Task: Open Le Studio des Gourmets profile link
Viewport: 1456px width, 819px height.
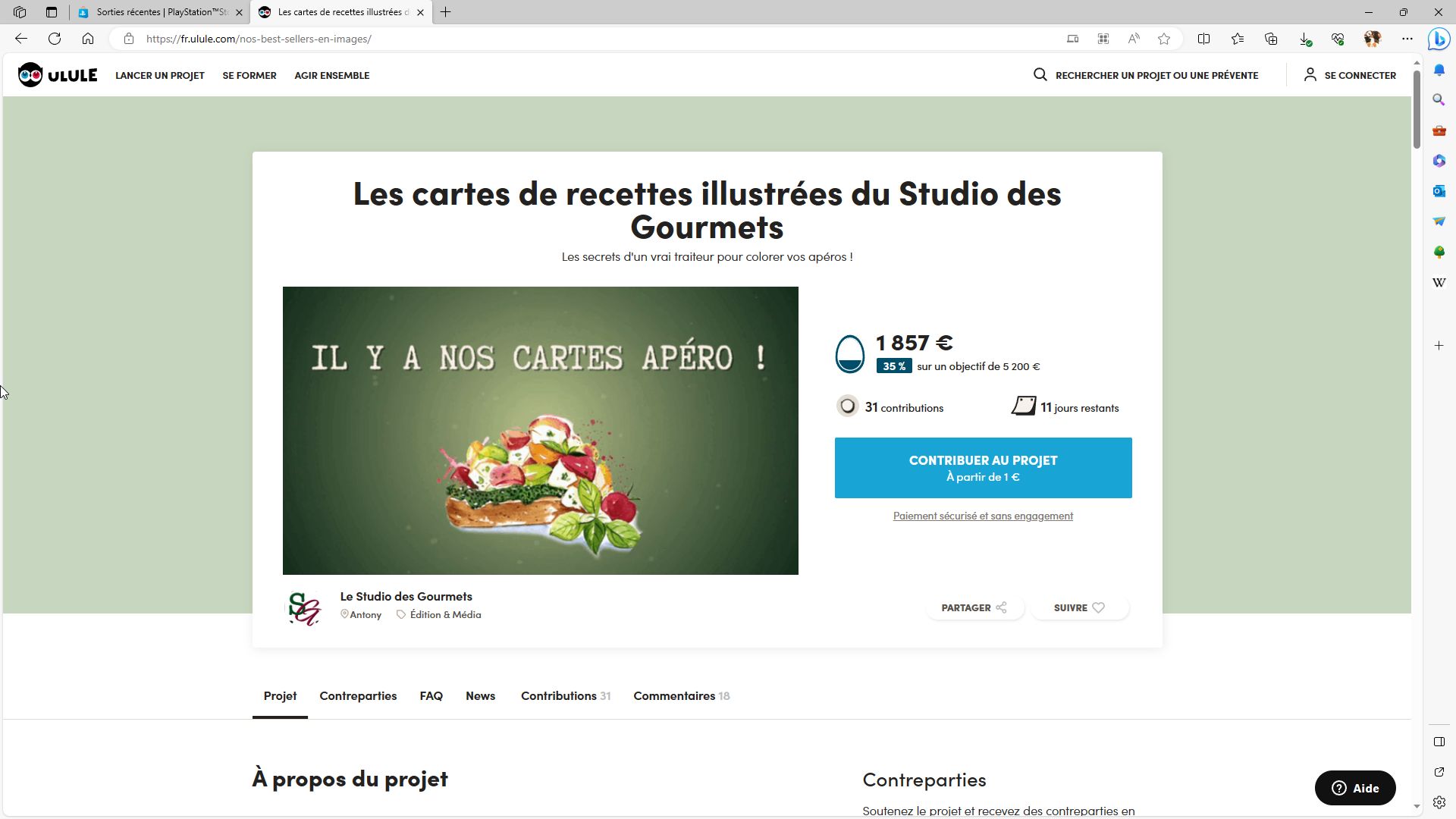Action: [406, 597]
